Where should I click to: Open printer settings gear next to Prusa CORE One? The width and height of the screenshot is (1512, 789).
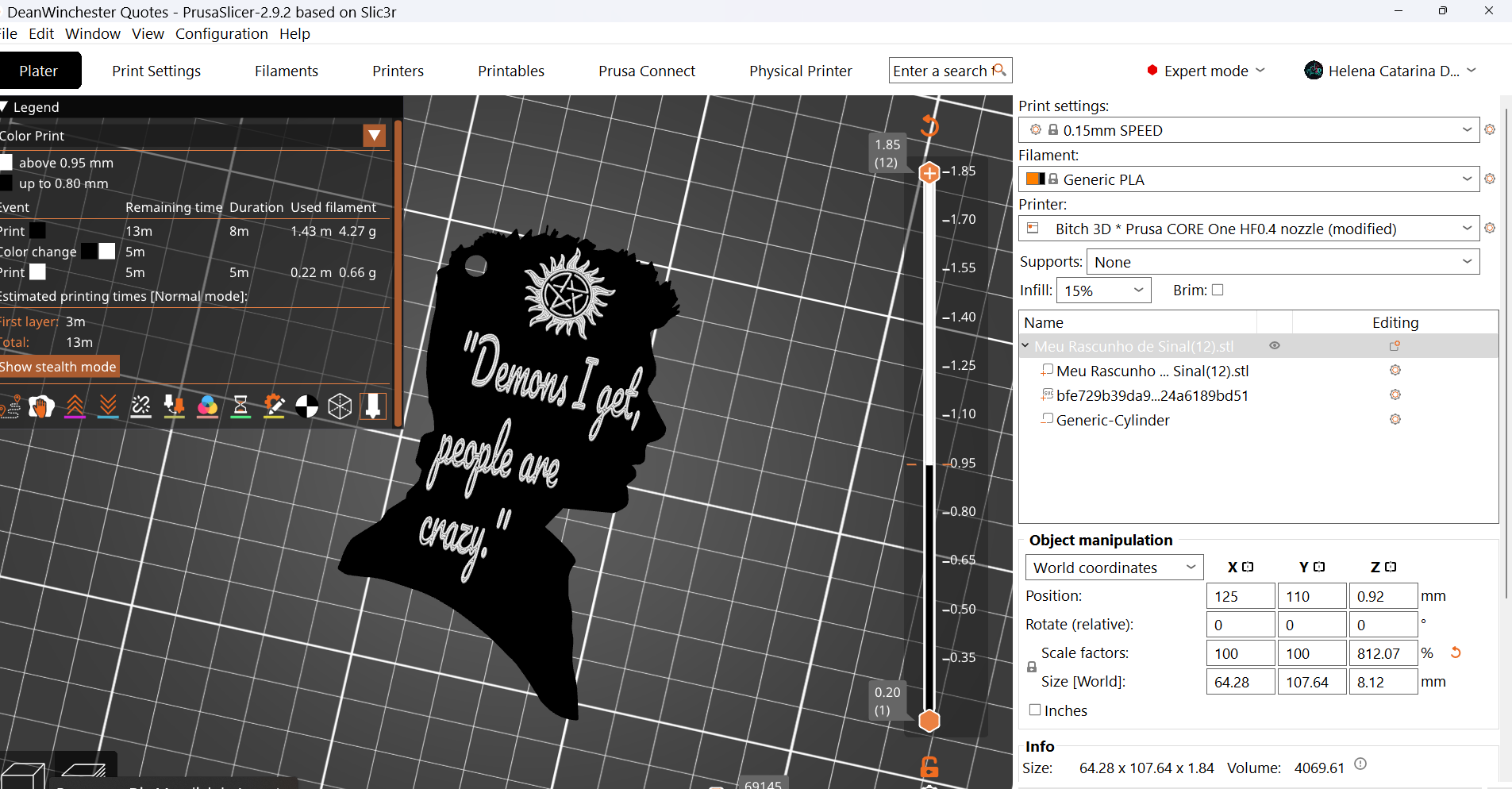[1490, 228]
